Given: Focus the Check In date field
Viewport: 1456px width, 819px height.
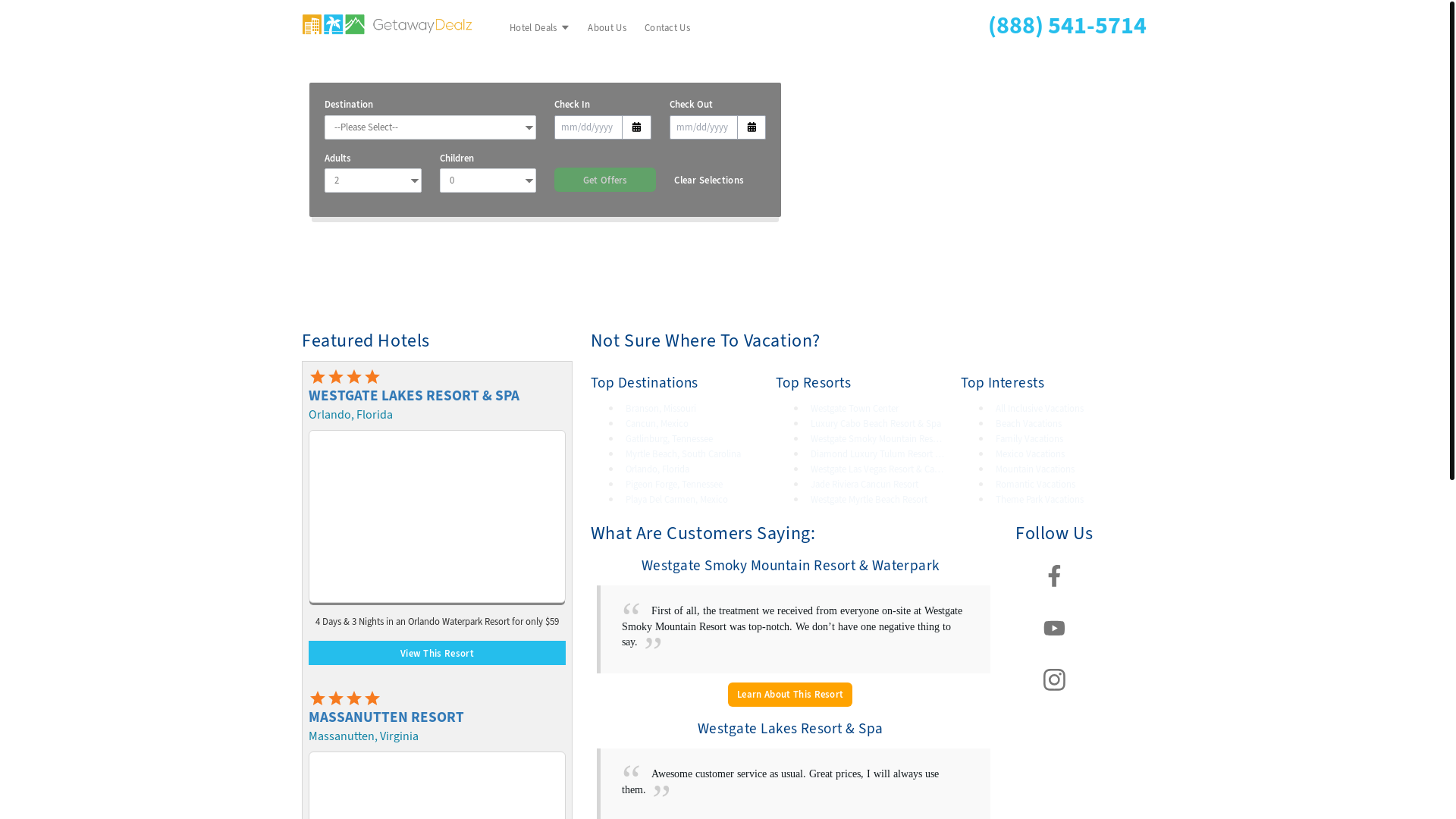Looking at the screenshot, I should 588,127.
